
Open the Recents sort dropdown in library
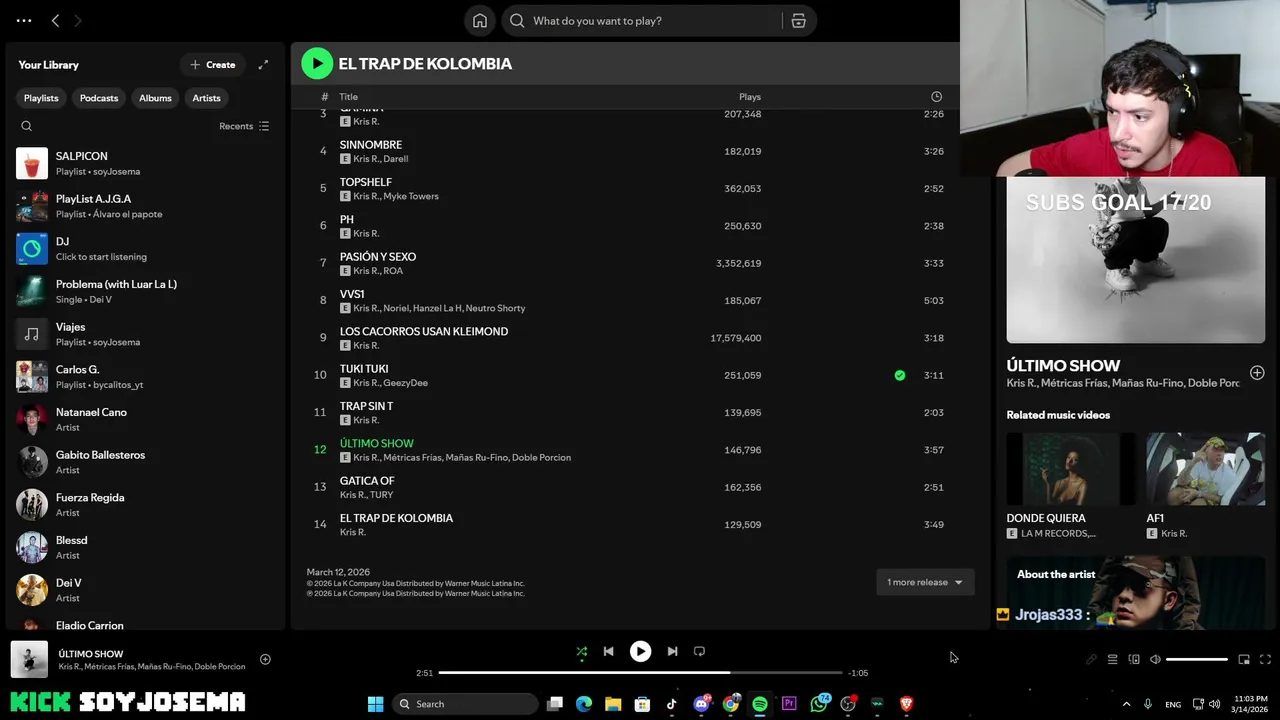click(244, 126)
